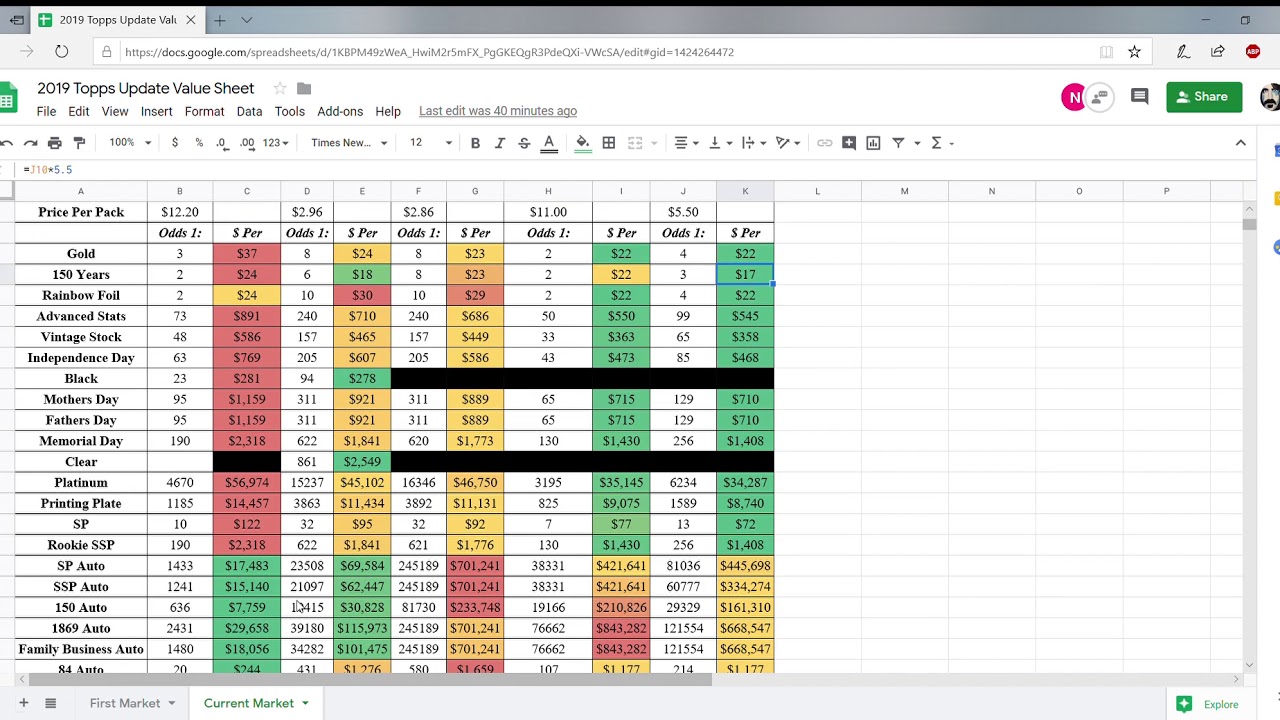
Task: Open the Current Market tab dropdown arrow
Action: click(305, 703)
